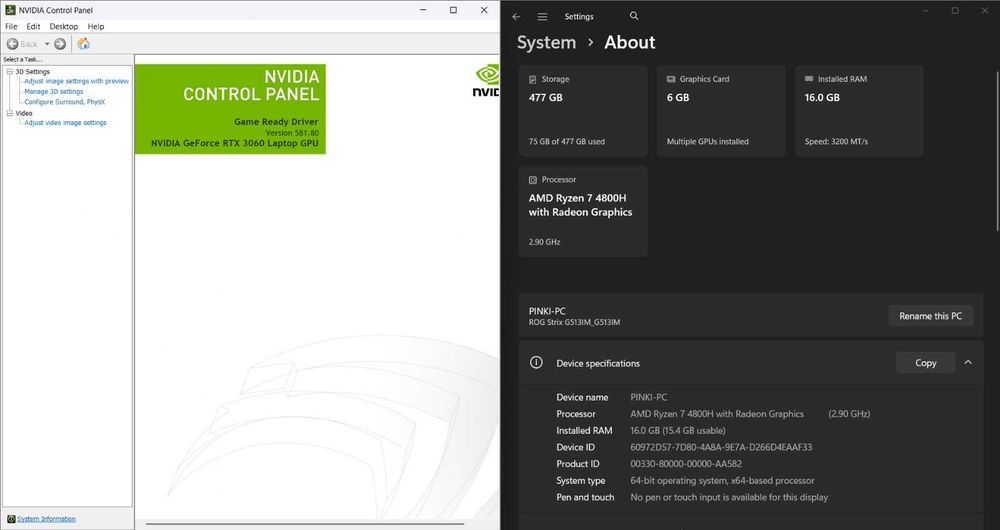1000x530 pixels.
Task: Click the Settings window vertical scrollbar
Action: (997, 149)
